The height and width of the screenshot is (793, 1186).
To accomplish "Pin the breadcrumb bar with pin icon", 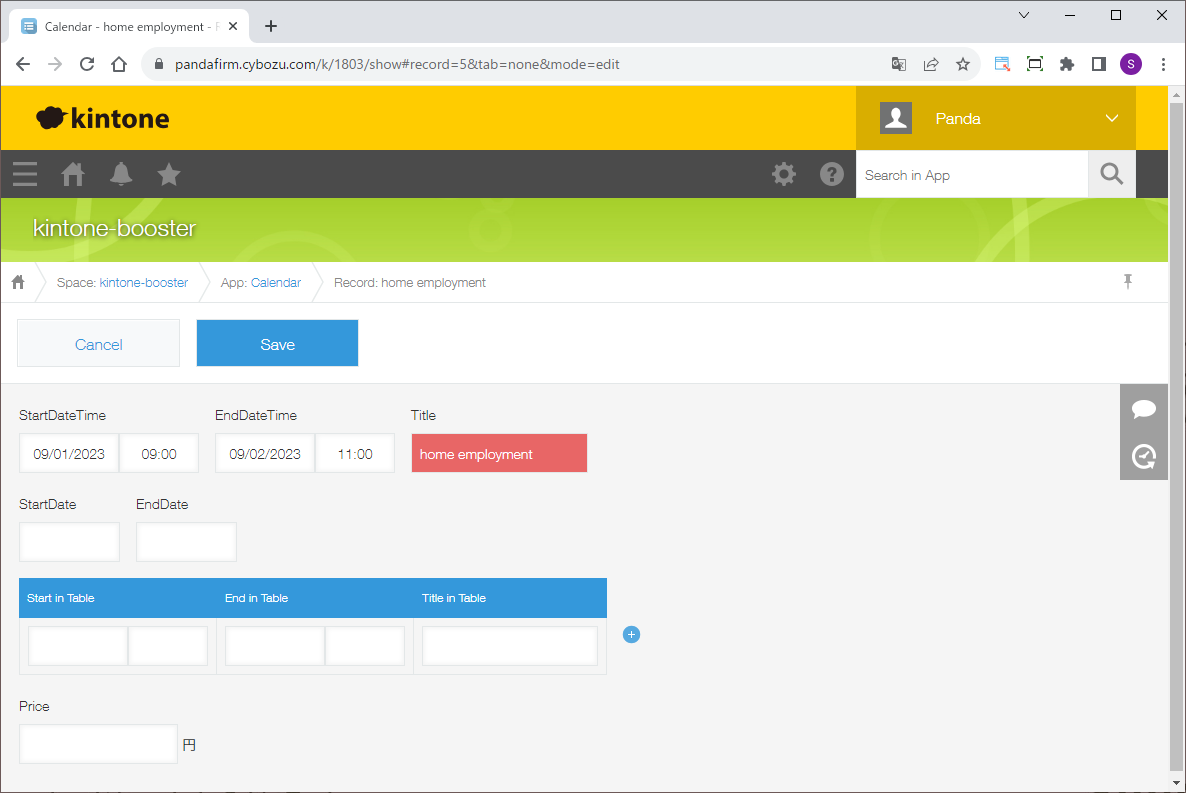I will (1128, 282).
